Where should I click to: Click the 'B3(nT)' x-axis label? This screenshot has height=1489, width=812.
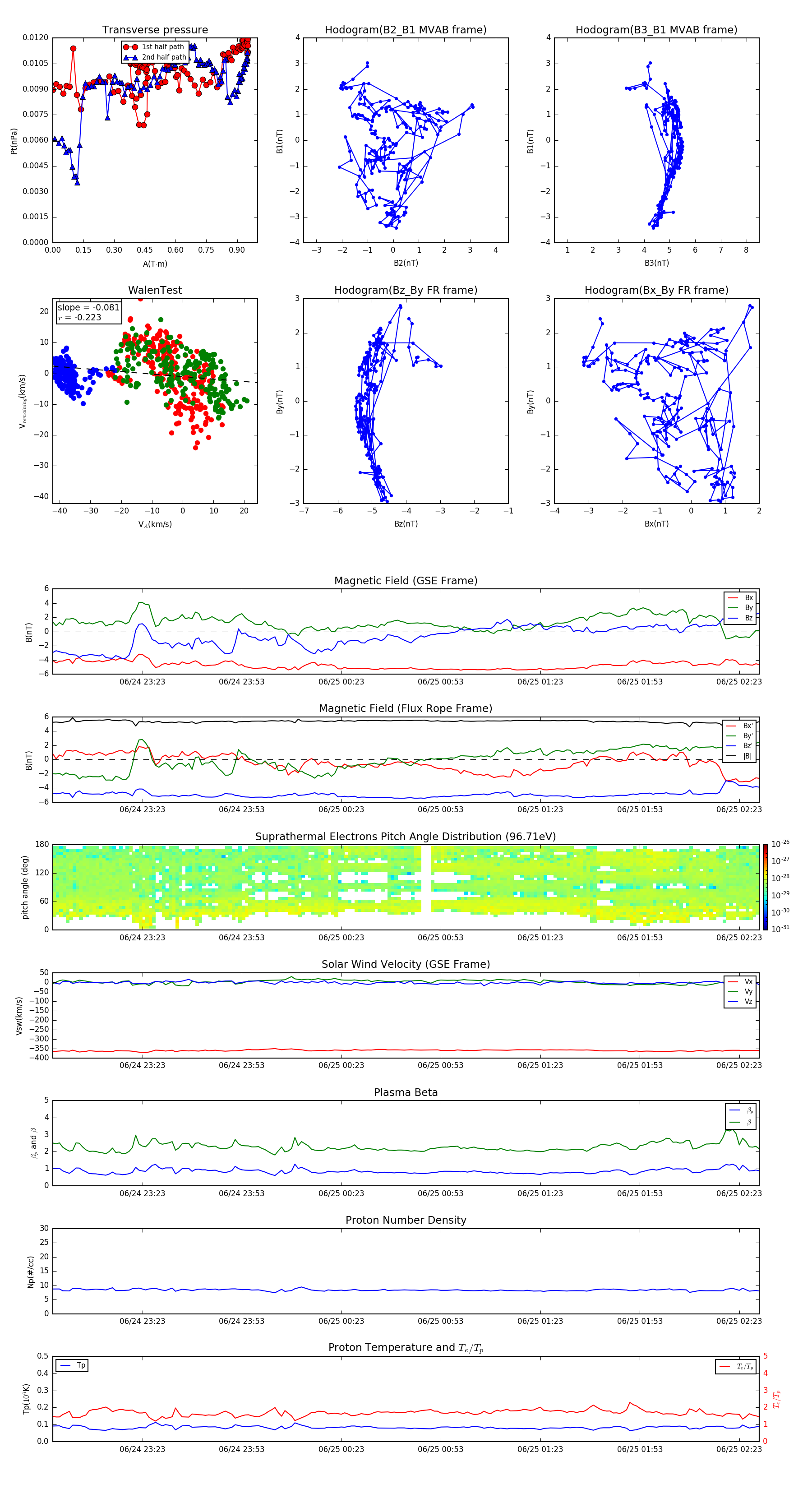pyautogui.click(x=656, y=263)
